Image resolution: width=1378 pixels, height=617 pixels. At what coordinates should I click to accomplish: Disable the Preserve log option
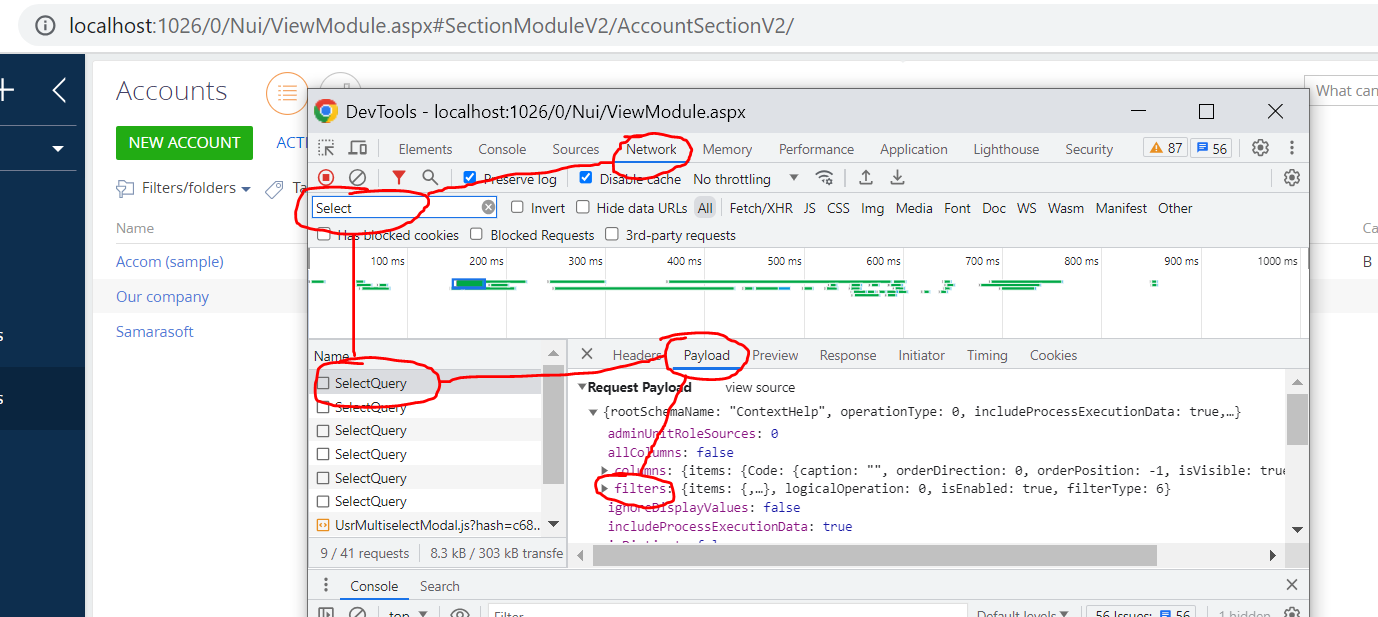pyautogui.click(x=469, y=177)
